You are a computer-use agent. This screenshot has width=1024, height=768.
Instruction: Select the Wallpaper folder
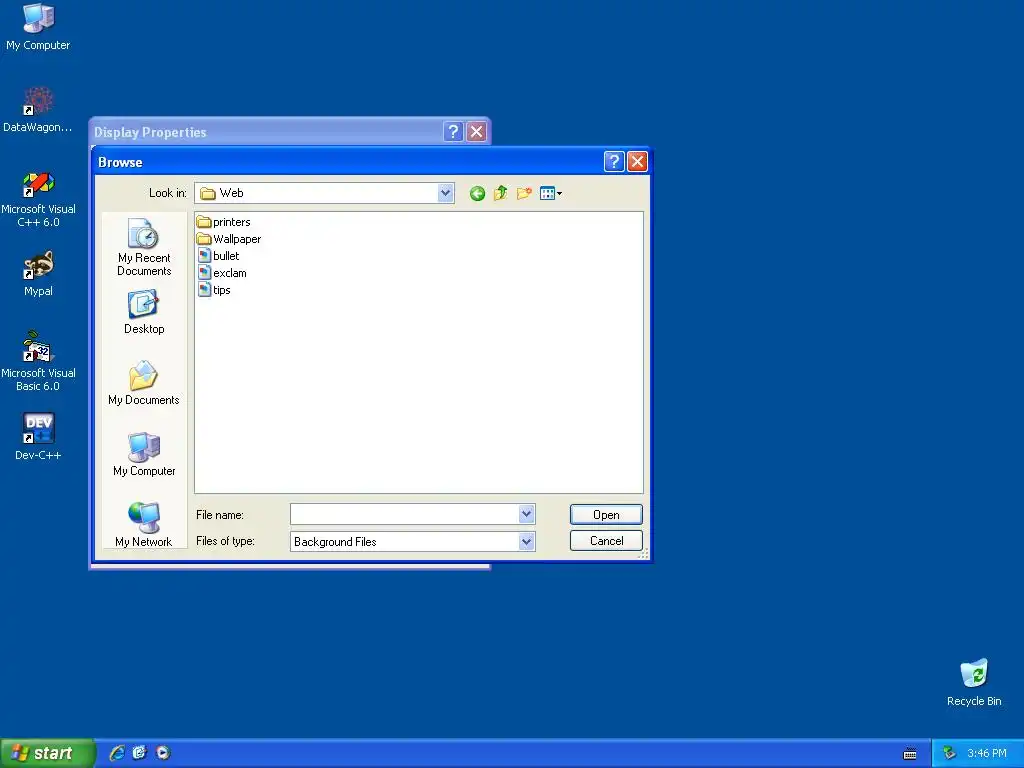[x=229, y=239]
